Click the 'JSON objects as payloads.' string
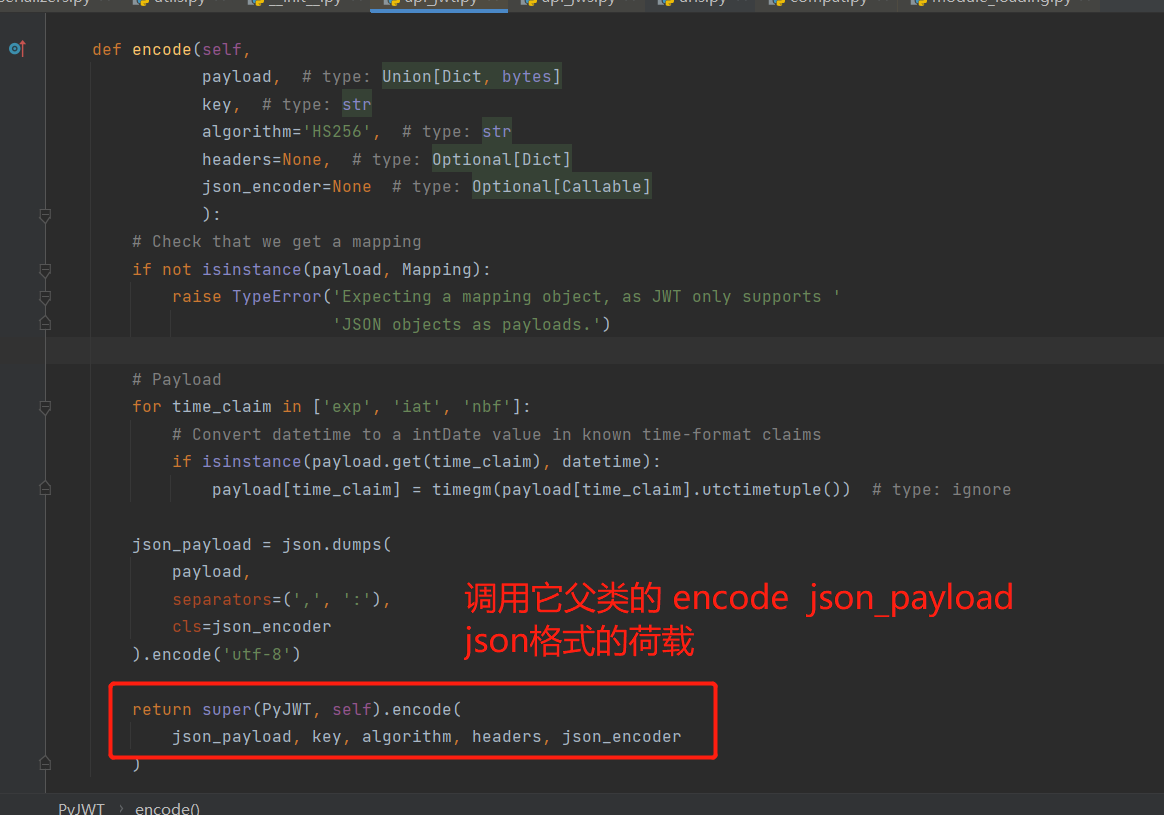 [x=467, y=324]
